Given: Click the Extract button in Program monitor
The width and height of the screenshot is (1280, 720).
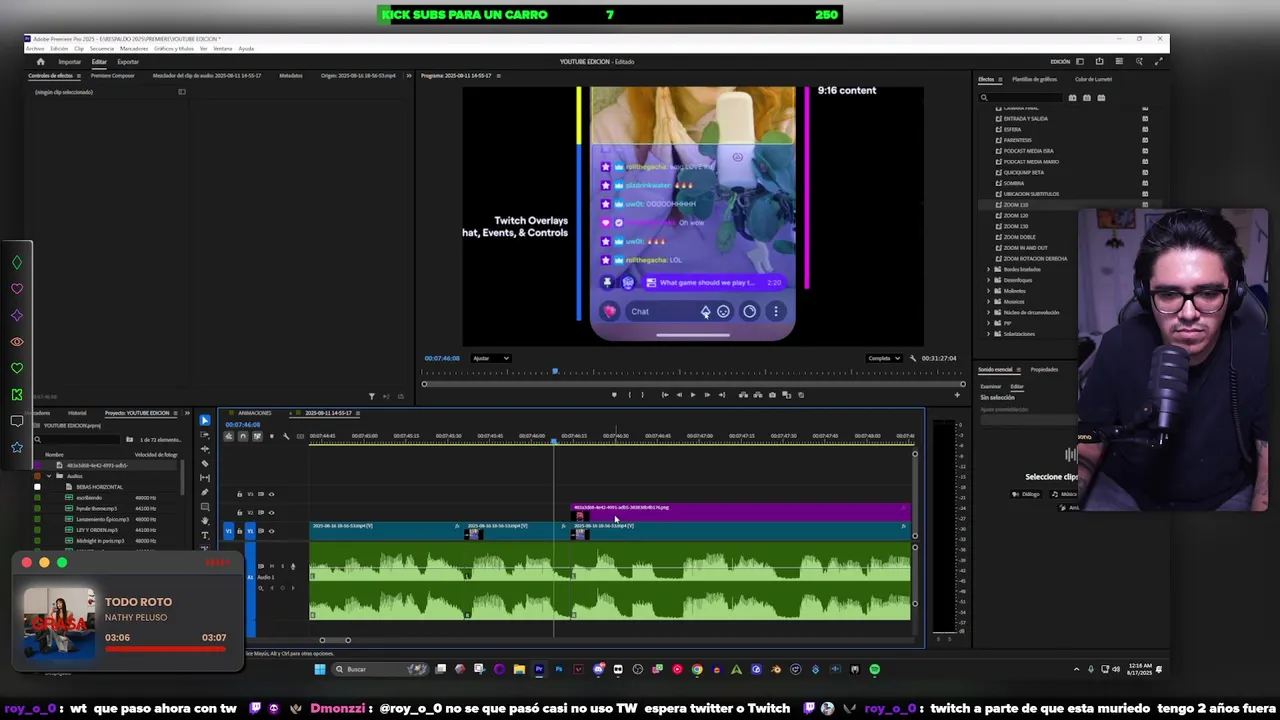Looking at the screenshot, I should click(758, 395).
